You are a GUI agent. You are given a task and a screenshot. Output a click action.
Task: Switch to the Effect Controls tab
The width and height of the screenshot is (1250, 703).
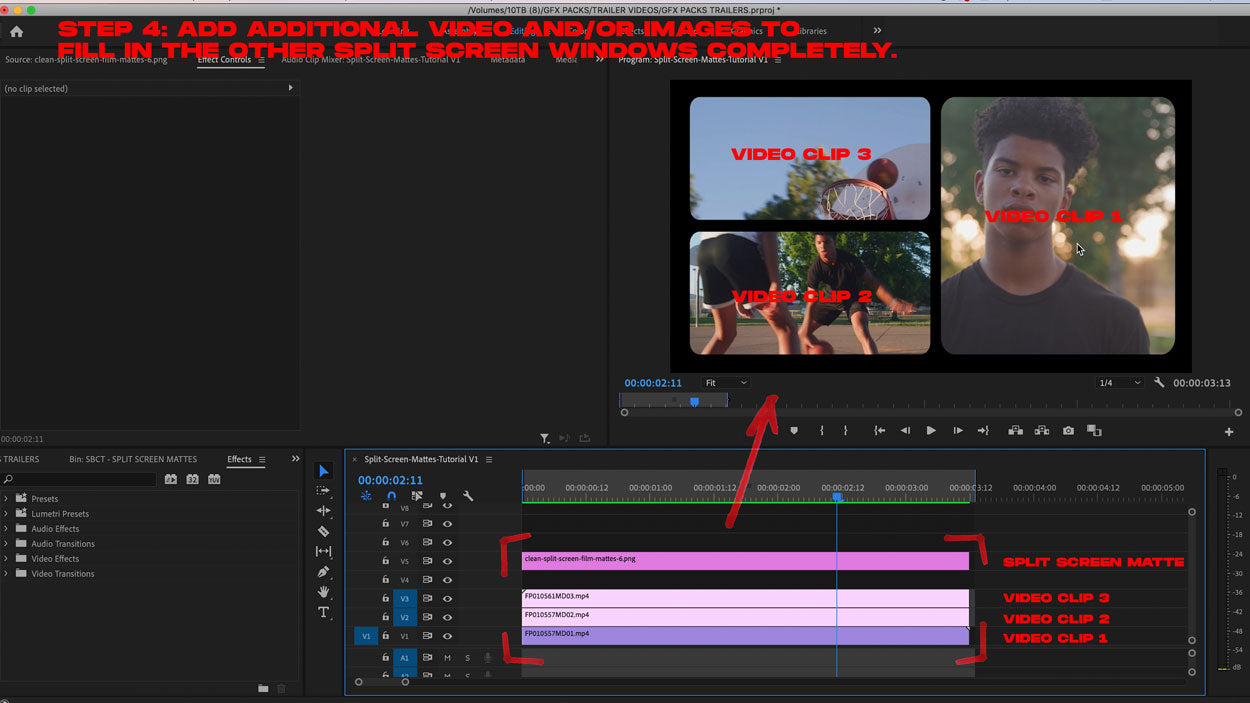pyautogui.click(x=224, y=60)
